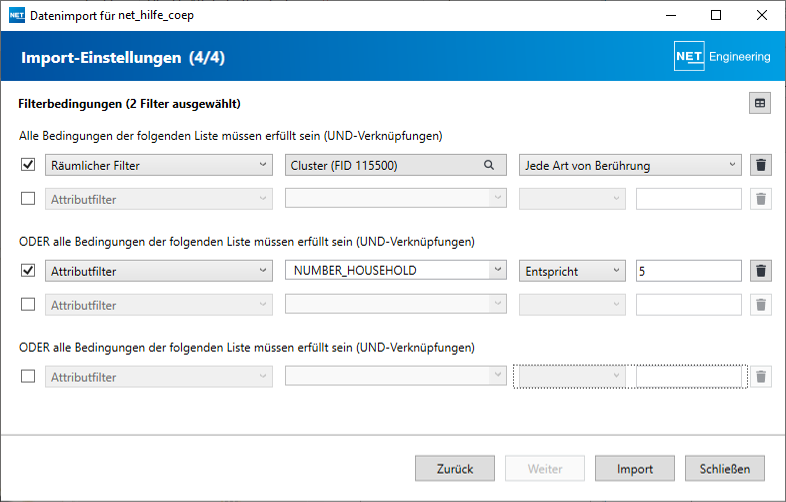786x502 pixels.
Task: Expand the Jede Art von Berührung dropdown
Action: pyautogui.click(x=630, y=166)
